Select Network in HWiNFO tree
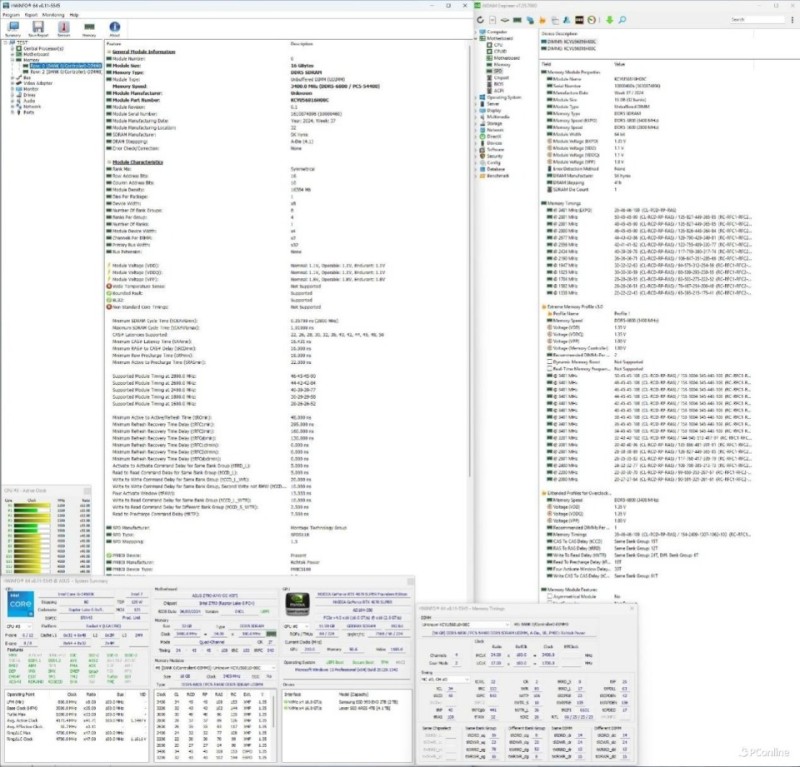800x767 pixels. (31, 107)
